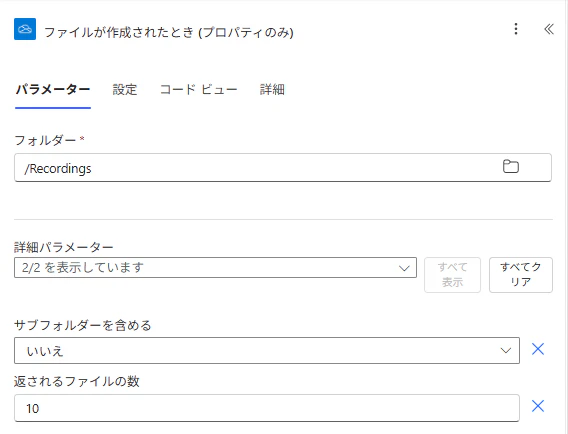Click the すべて表示 button
Image resolution: width=568 pixels, height=434 pixels.
click(452, 275)
